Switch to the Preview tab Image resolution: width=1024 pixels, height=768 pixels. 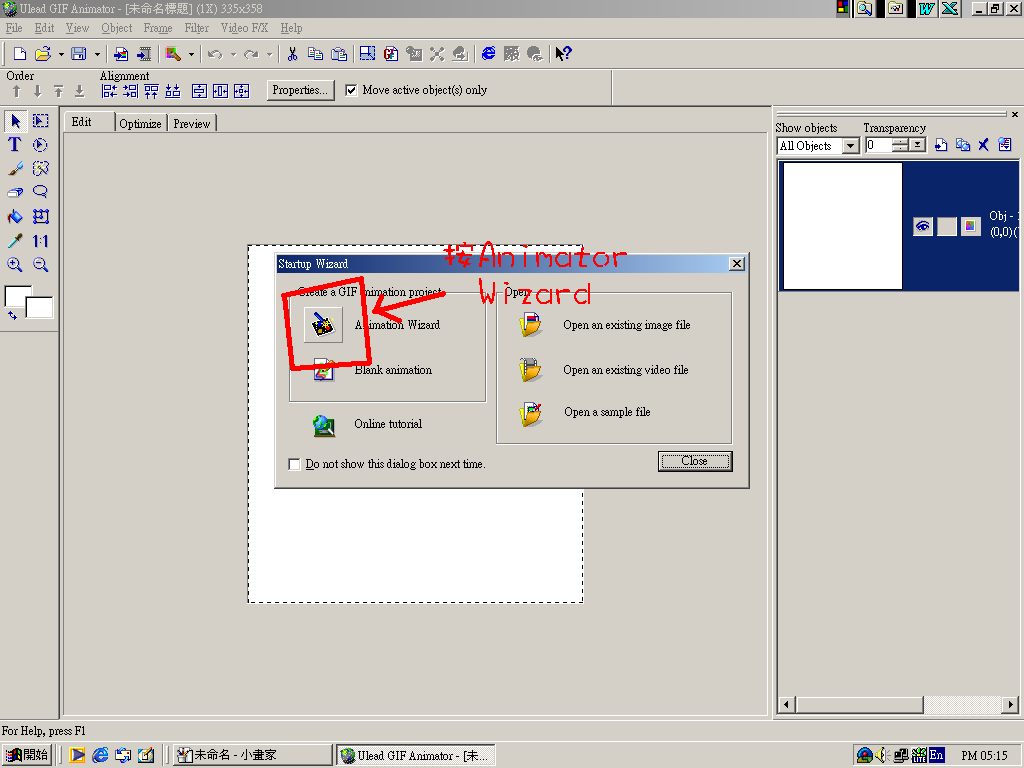pyautogui.click(x=192, y=123)
